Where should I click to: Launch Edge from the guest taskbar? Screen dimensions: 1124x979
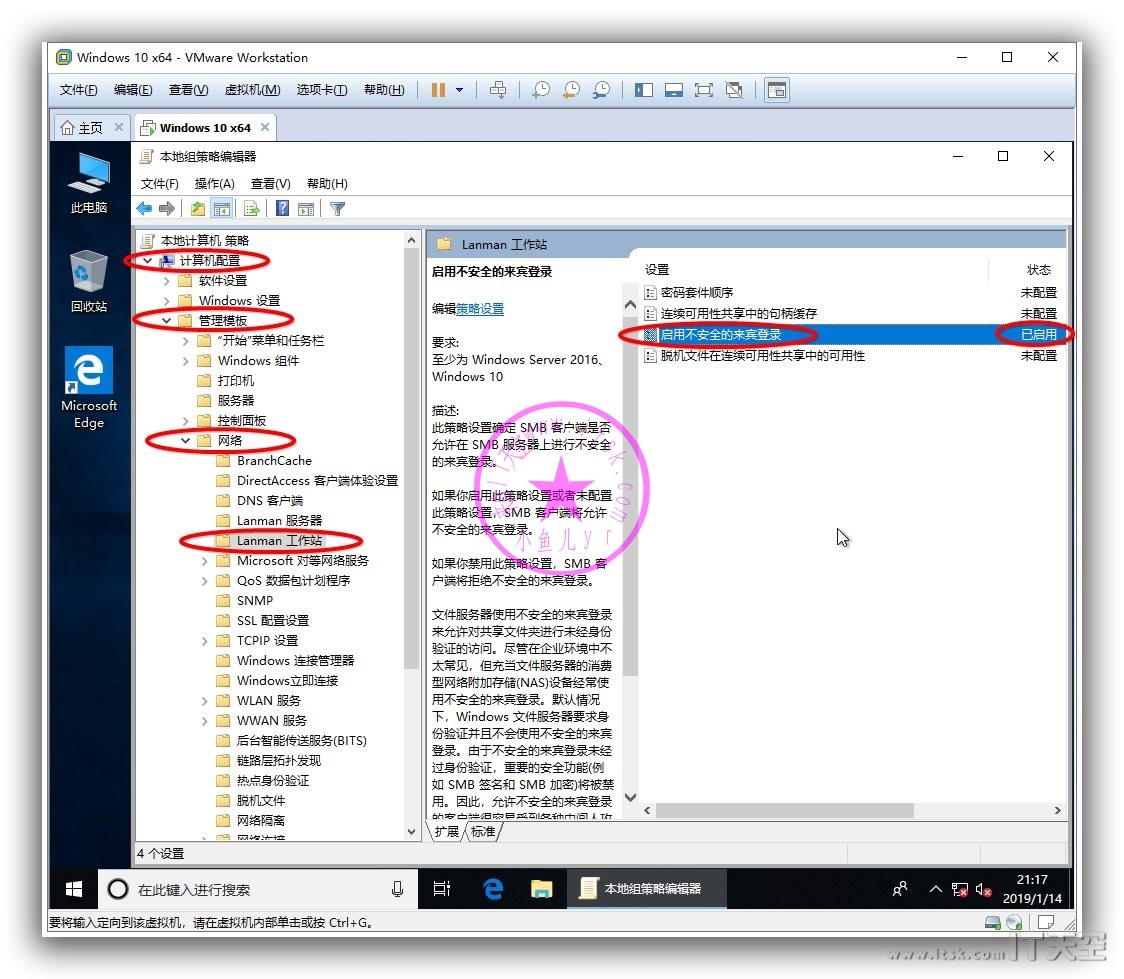coord(493,889)
